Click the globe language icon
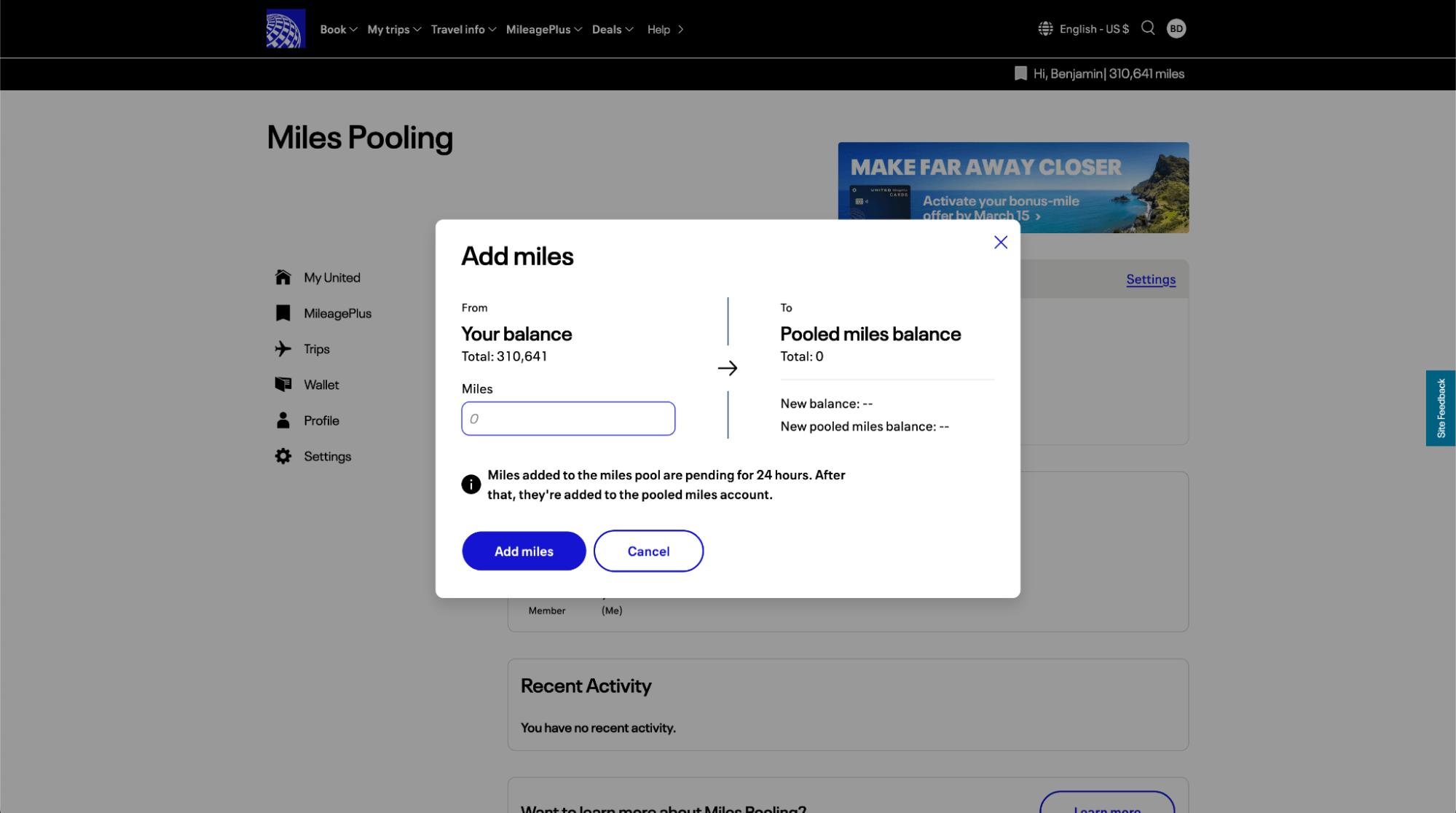 coord(1045,28)
